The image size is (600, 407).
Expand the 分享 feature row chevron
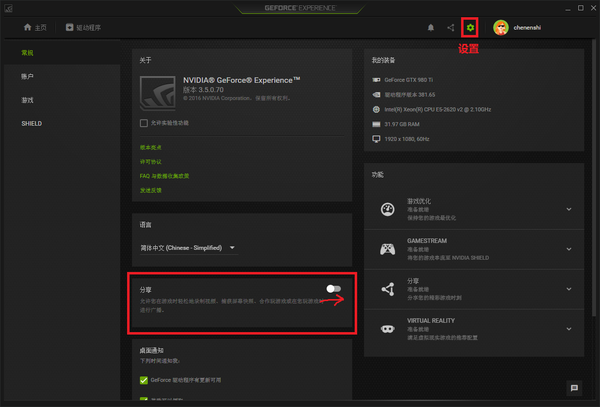tap(569, 289)
